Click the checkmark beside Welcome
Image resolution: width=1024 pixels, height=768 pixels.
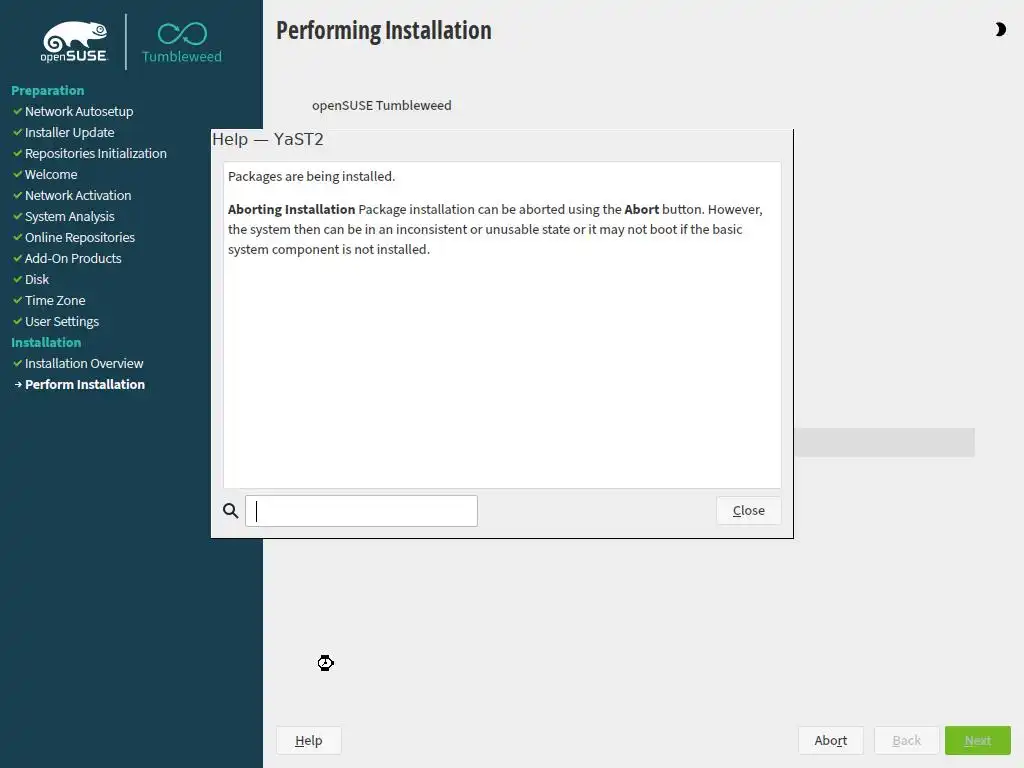click(18, 174)
